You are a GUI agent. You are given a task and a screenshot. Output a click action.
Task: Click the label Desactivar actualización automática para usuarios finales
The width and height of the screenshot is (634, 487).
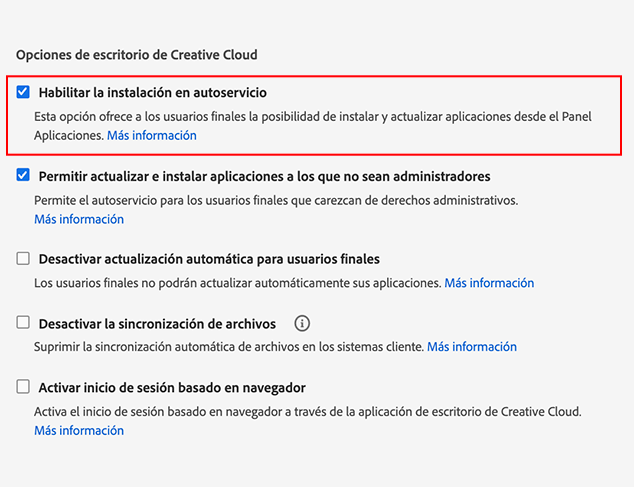pyautogui.click(x=209, y=259)
